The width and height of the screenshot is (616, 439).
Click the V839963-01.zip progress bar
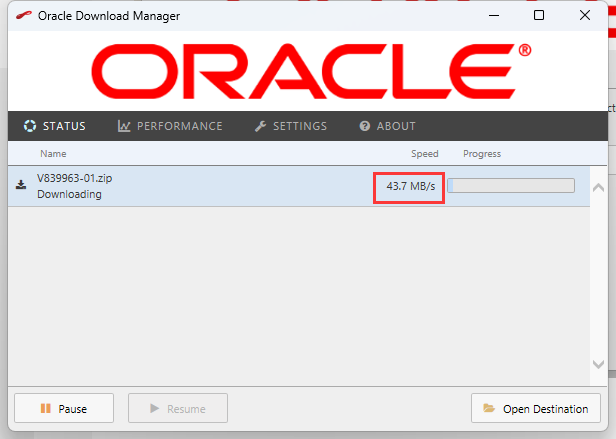pos(511,186)
